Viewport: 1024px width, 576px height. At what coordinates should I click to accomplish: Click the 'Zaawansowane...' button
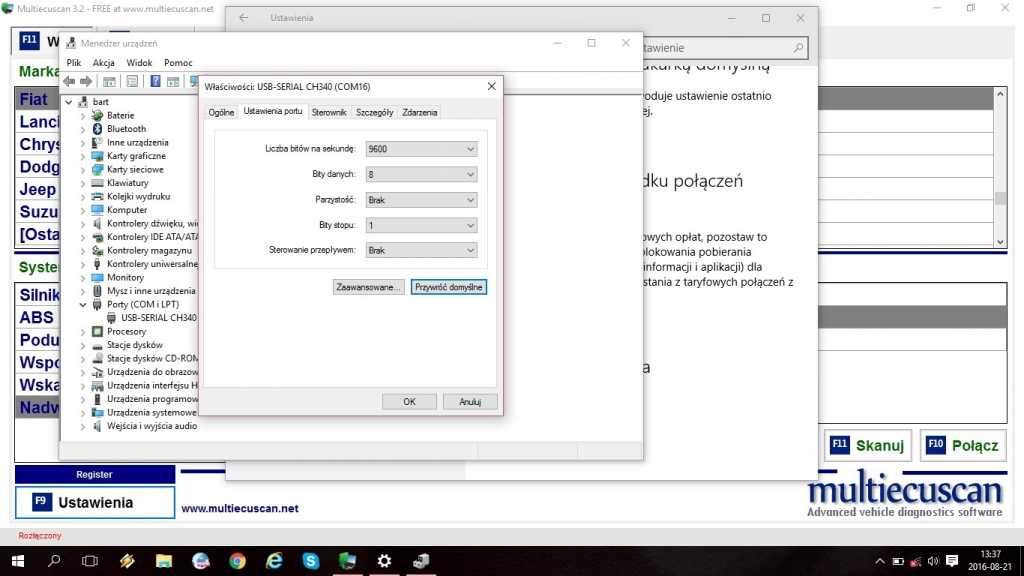pos(368,287)
